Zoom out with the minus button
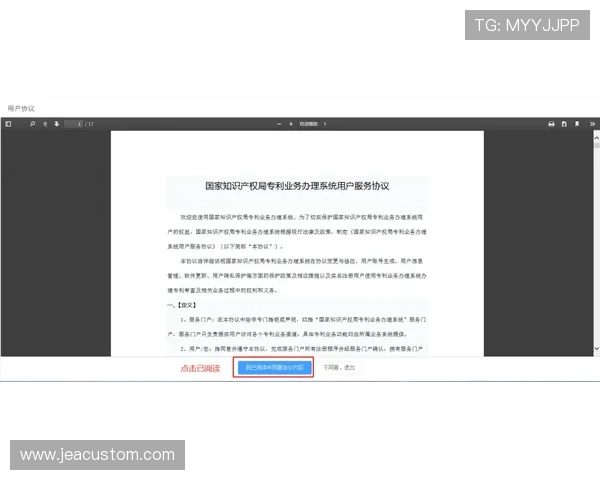 point(279,124)
